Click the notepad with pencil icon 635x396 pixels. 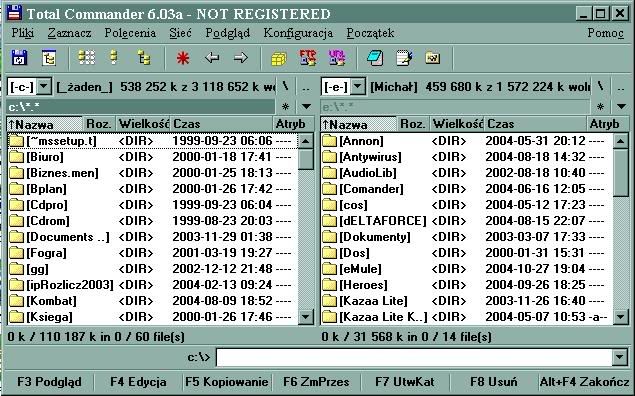(x=404, y=58)
